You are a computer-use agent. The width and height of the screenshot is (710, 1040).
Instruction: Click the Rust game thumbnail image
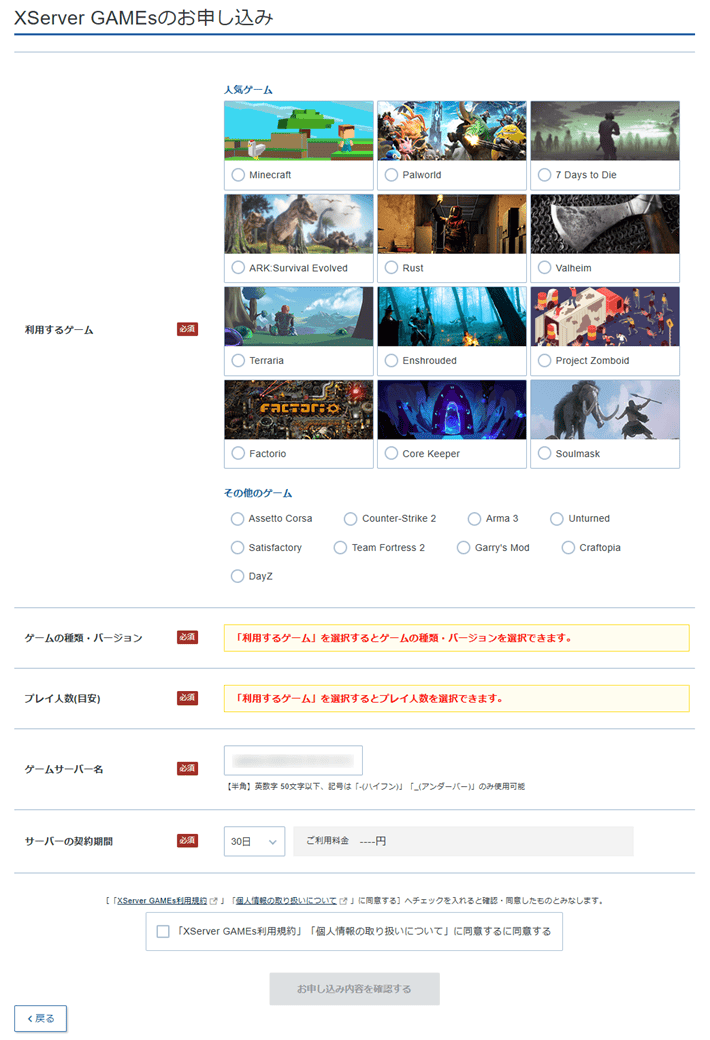(x=452, y=224)
